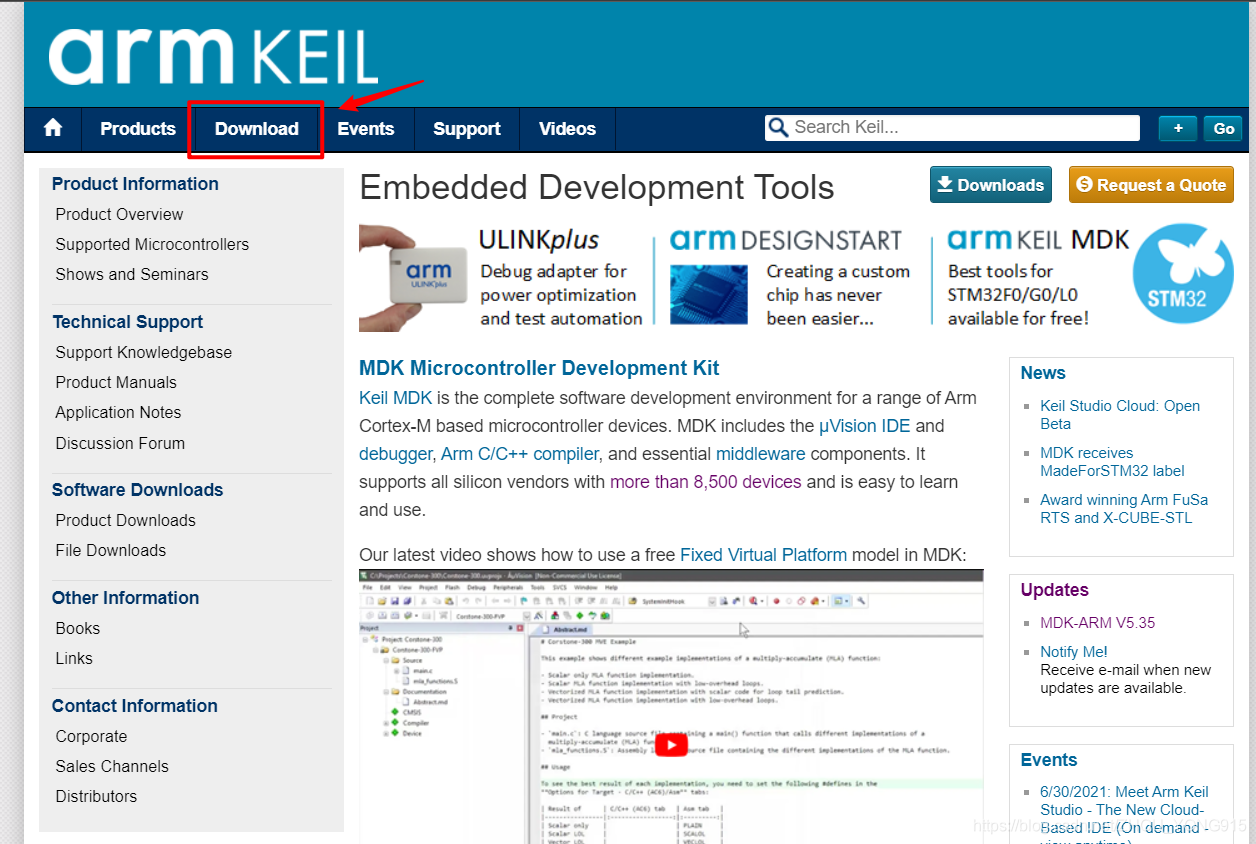Open MDK receives MadeForSTM32 label news

tap(1112, 461)
